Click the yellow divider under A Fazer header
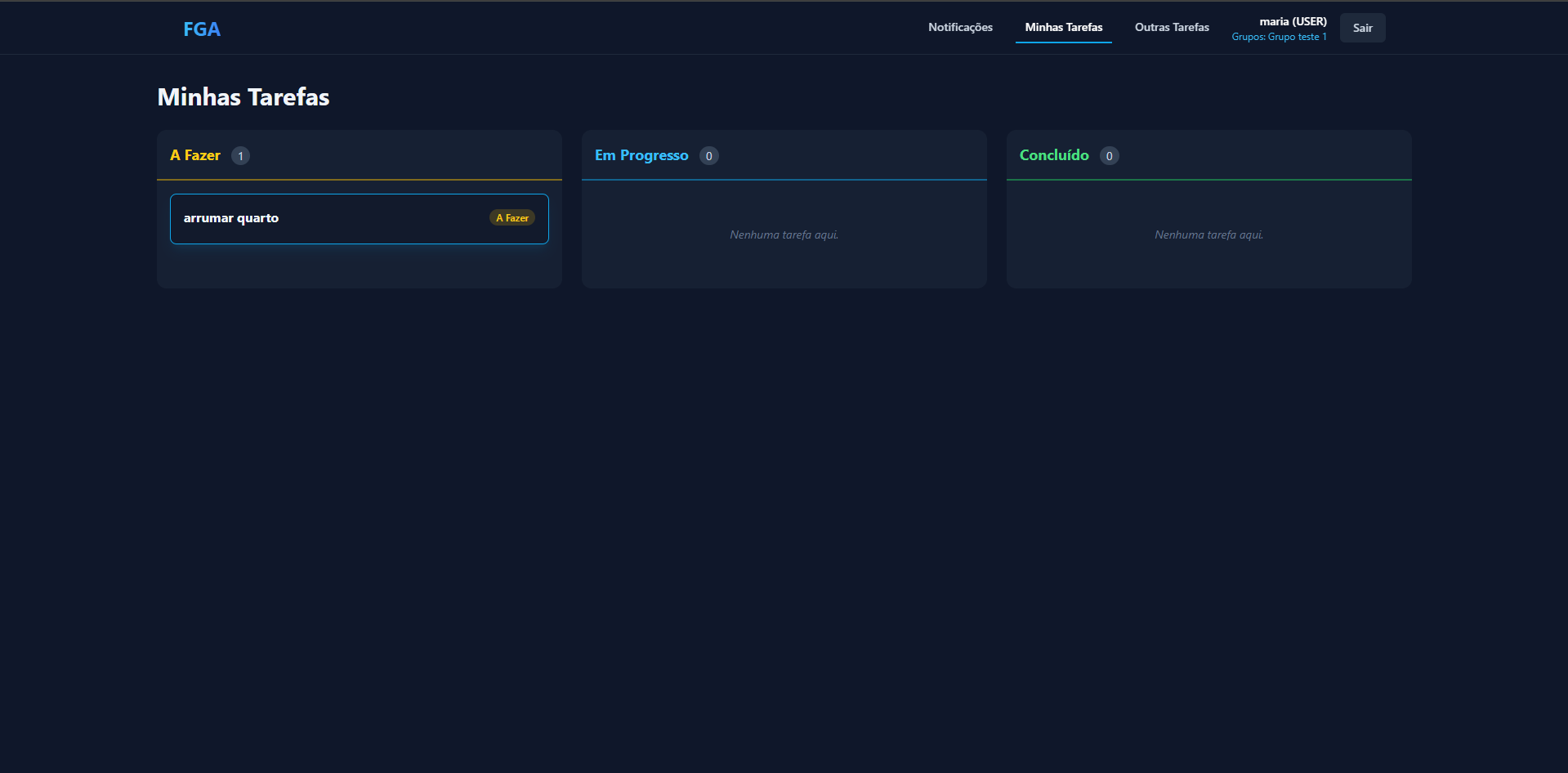Viewport: 1568px width, 773px height. (x=360, y=180)
